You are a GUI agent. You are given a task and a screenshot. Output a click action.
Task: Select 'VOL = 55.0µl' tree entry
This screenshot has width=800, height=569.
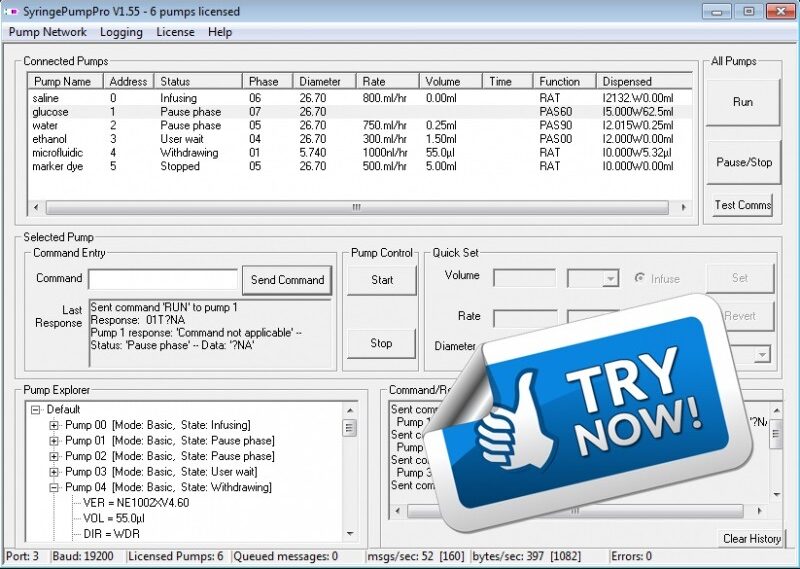pos(114,518)
